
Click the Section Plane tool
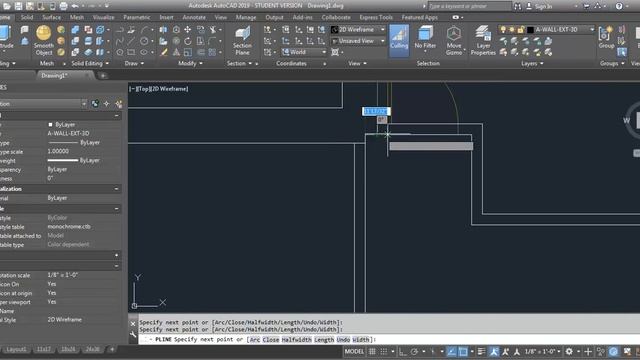[242, 40]
